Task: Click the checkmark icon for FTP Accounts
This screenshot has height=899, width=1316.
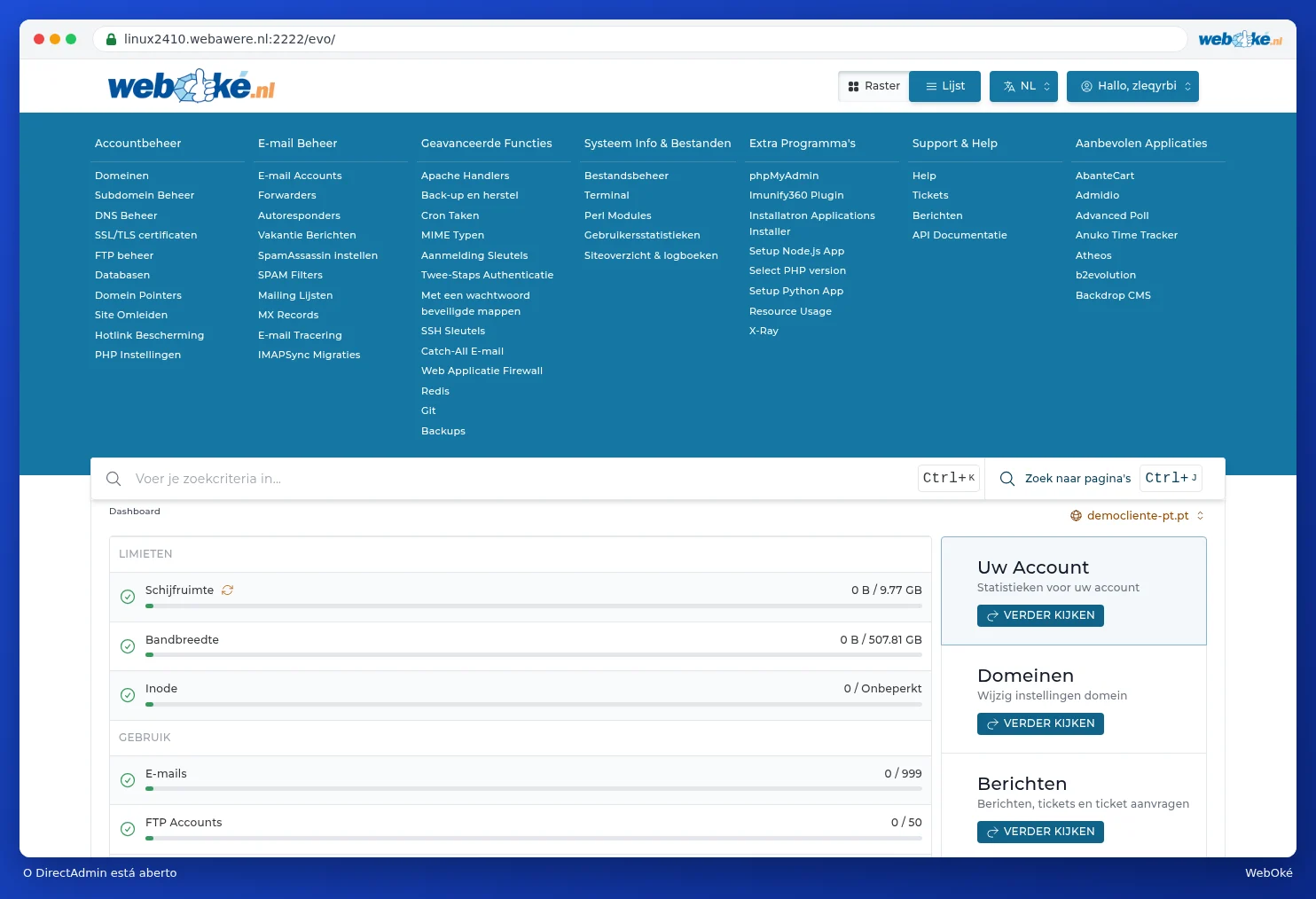Action: point(128,829)
